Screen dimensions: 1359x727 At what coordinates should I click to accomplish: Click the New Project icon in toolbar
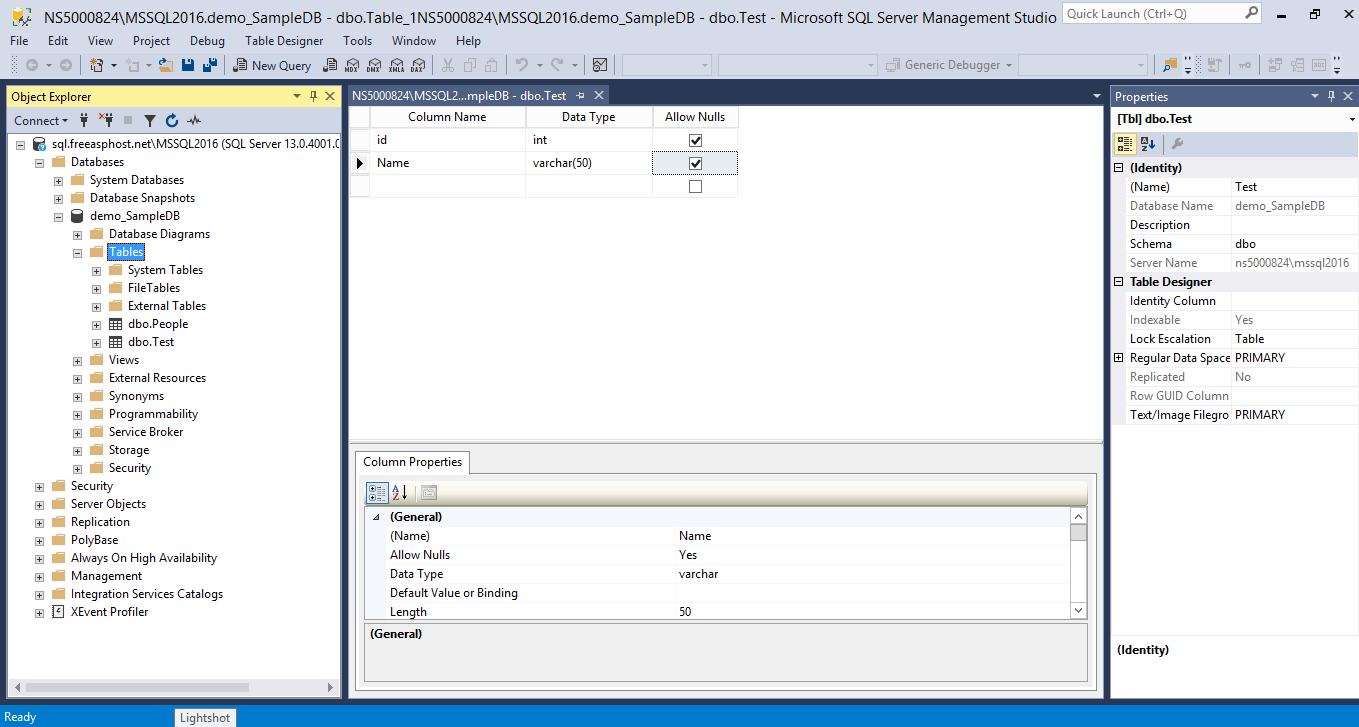(97, 65)
